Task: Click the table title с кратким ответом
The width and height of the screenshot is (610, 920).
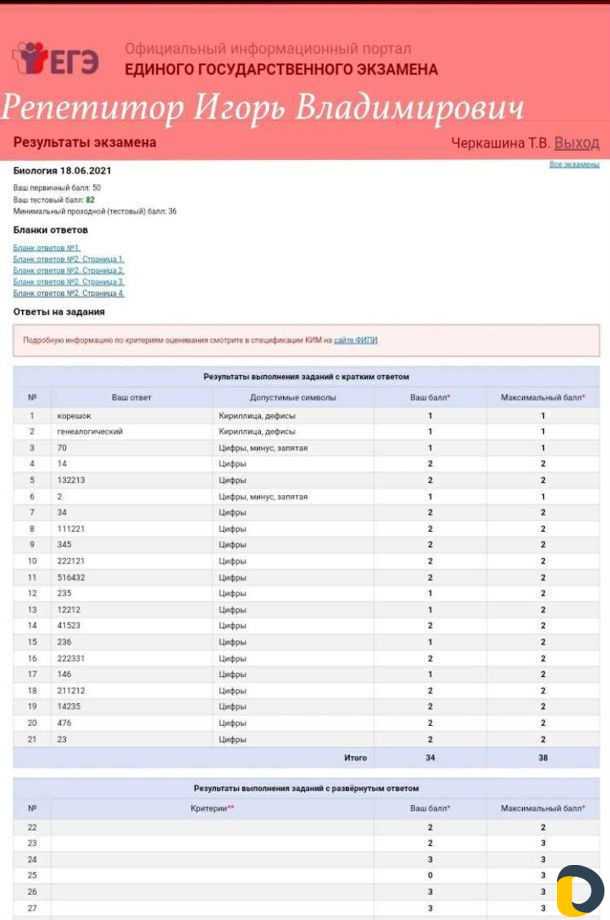Action: [306, 377]
